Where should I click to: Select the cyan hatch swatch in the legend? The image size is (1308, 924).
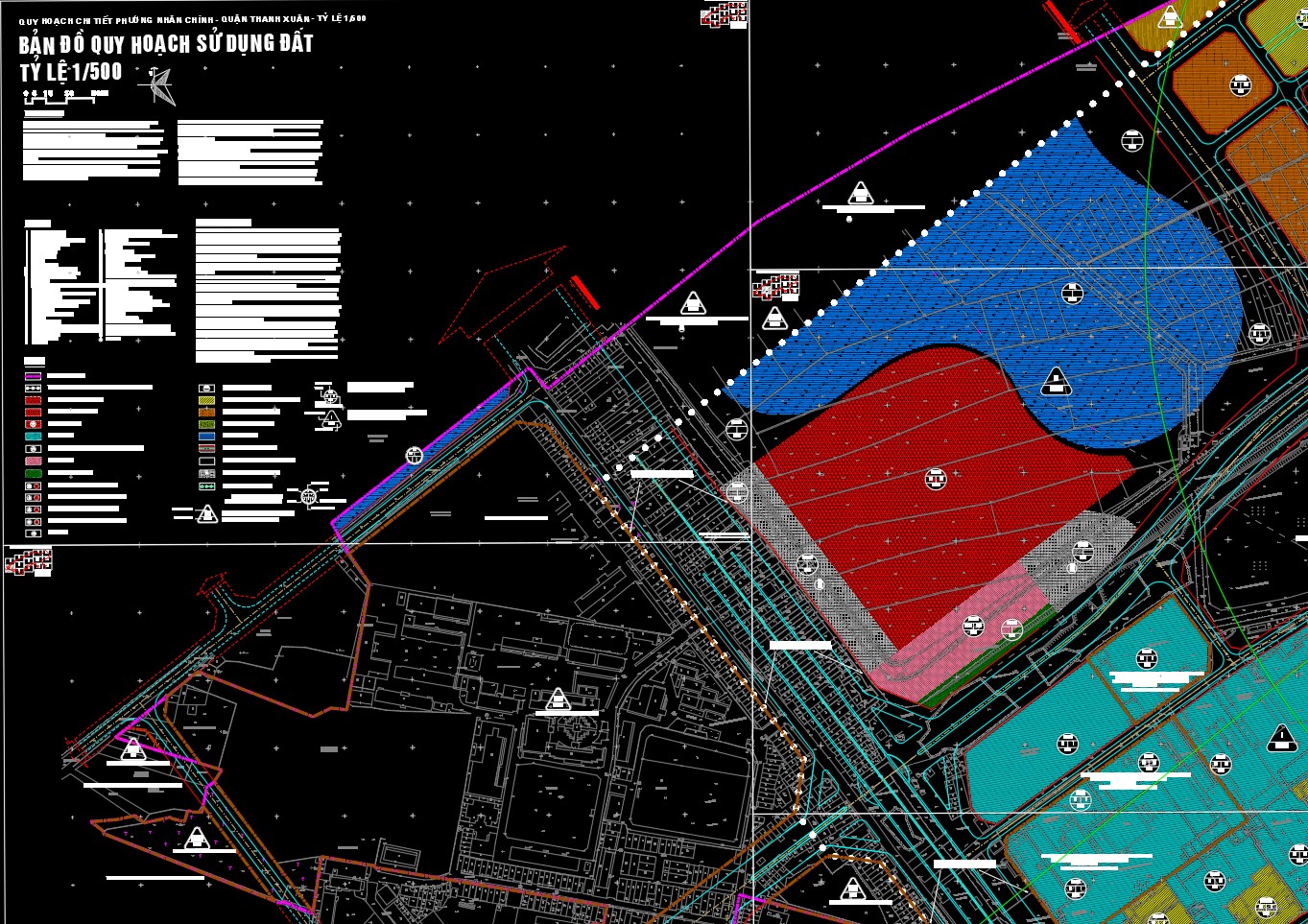point(34,436)
